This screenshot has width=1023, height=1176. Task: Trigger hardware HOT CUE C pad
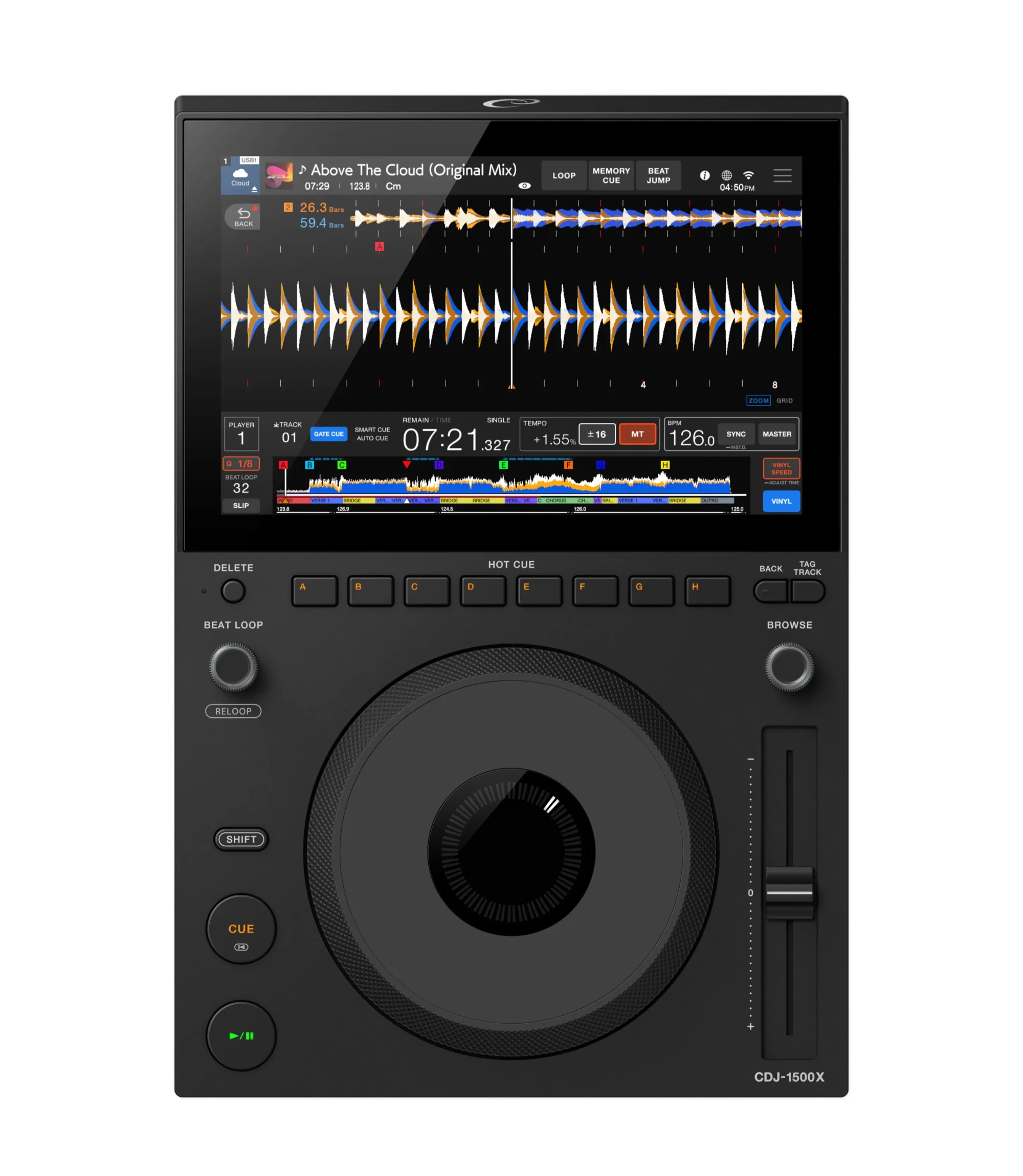[x=427, y=591]
